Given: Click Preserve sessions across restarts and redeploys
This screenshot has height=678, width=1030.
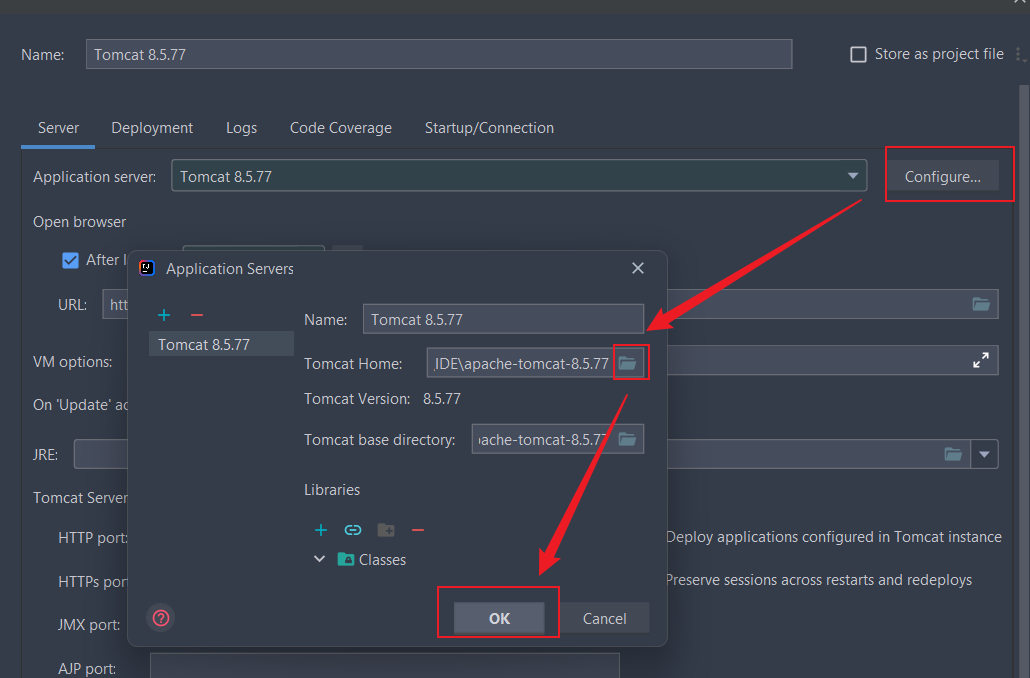Looking at the screenshot, I should 818,580.
